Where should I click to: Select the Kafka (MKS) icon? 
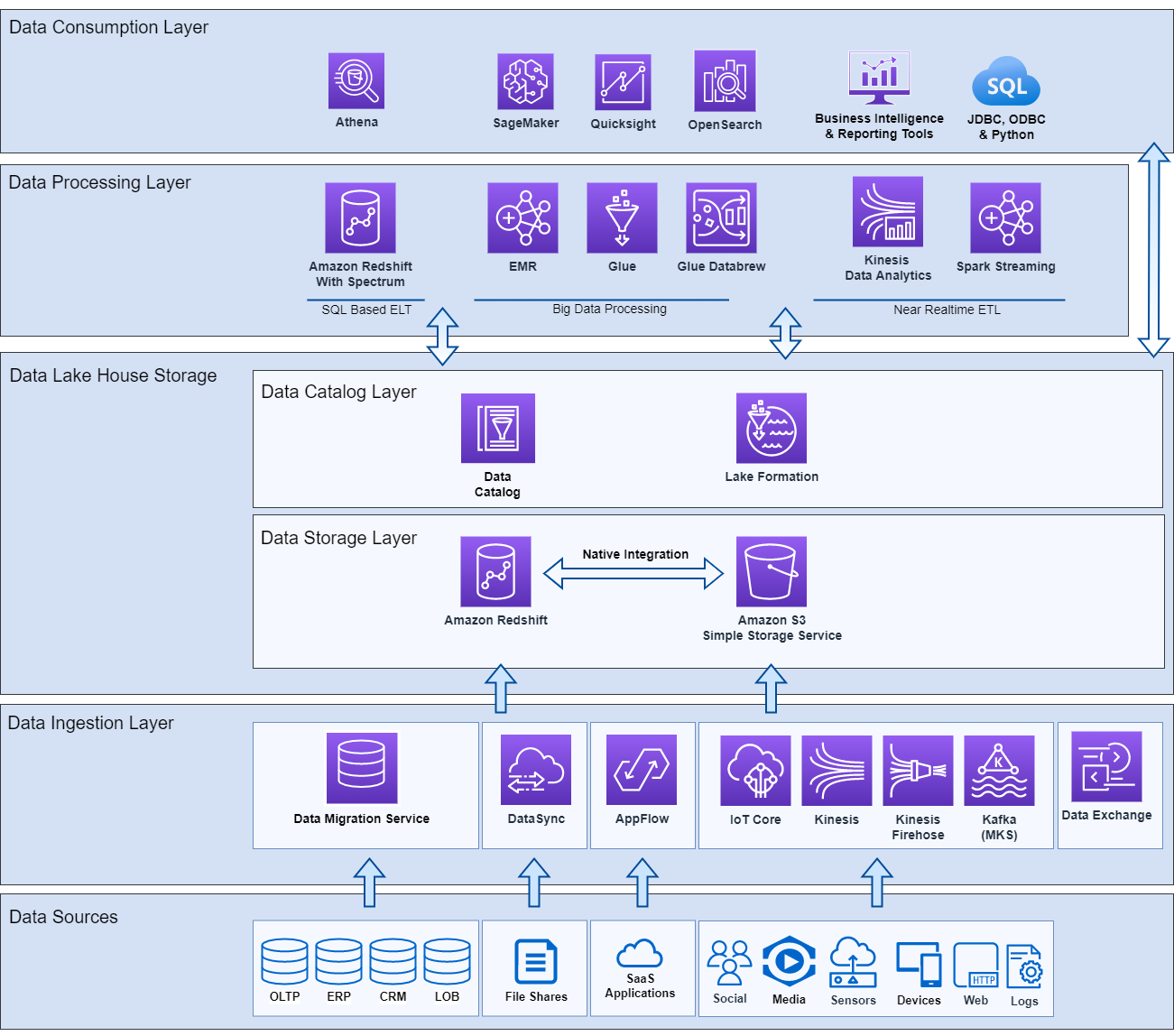click(999, 771)
